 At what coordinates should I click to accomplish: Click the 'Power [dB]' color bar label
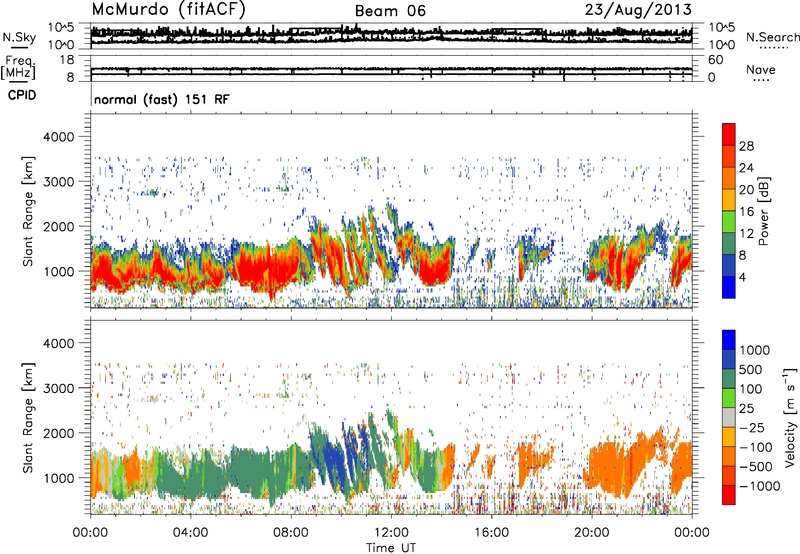click(x=763, y=211)
